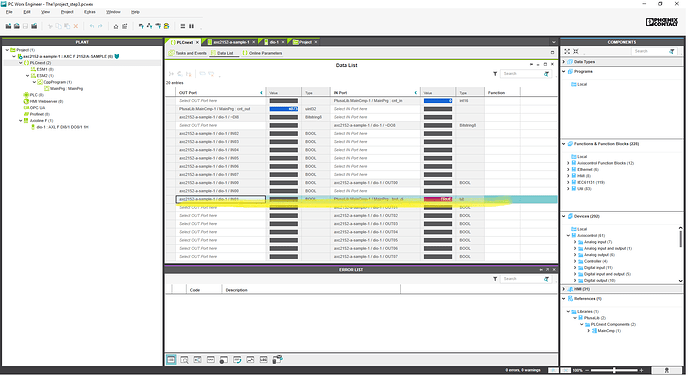Click the Function column header
Screen dimensions: 690x376
tap(502, 92)
